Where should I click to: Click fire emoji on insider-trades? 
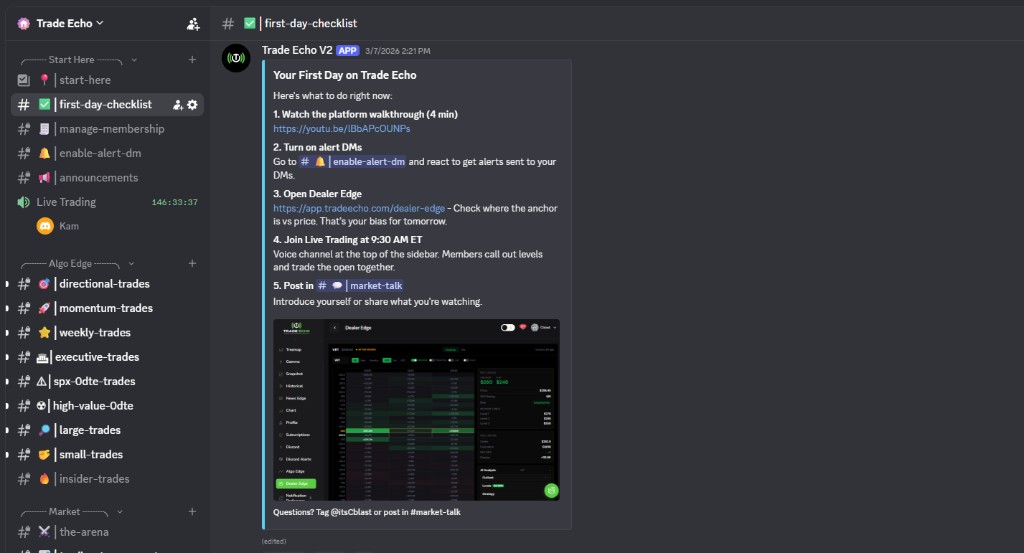(x=44, y=479)
